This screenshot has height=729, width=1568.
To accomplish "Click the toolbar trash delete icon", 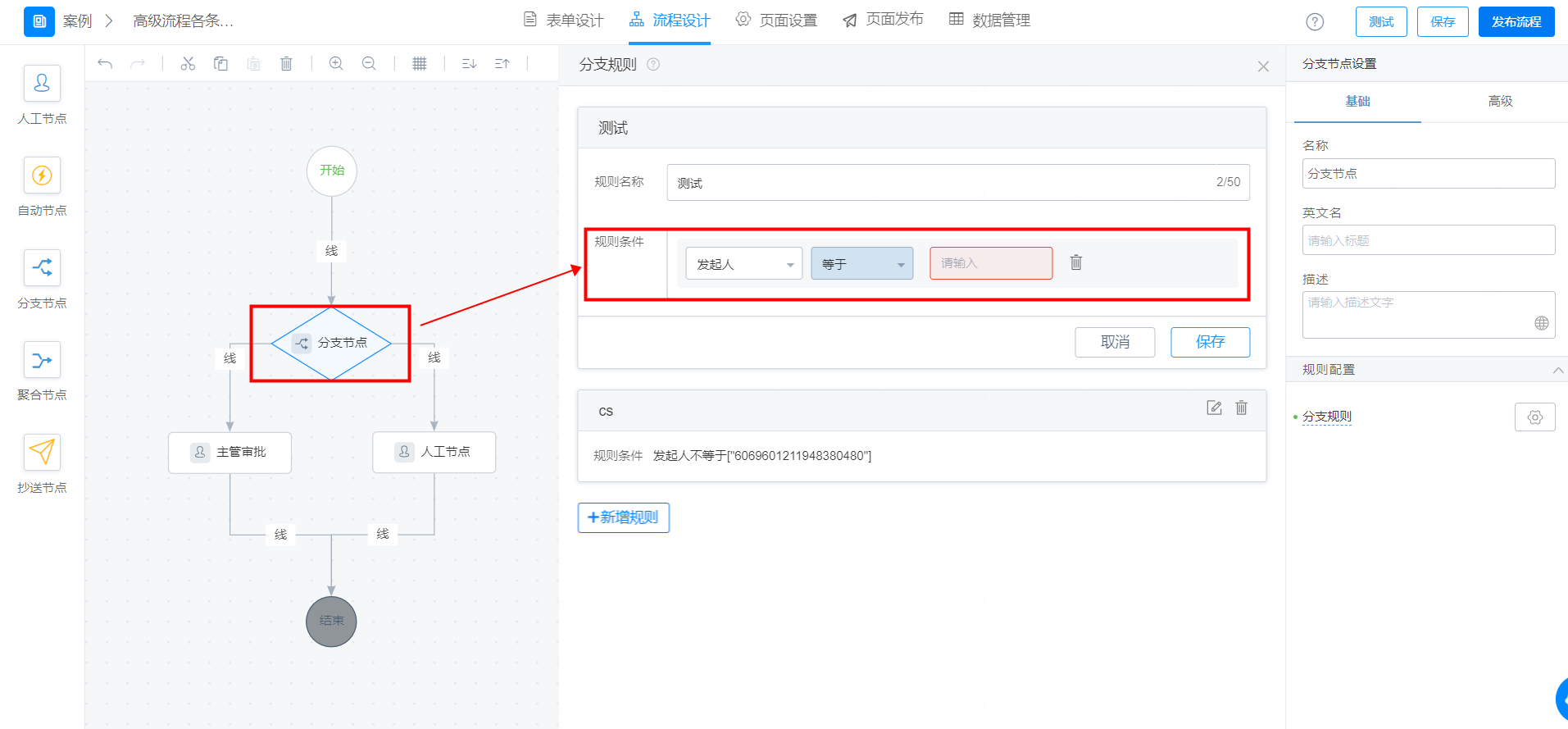I will (x=286, y=63).
